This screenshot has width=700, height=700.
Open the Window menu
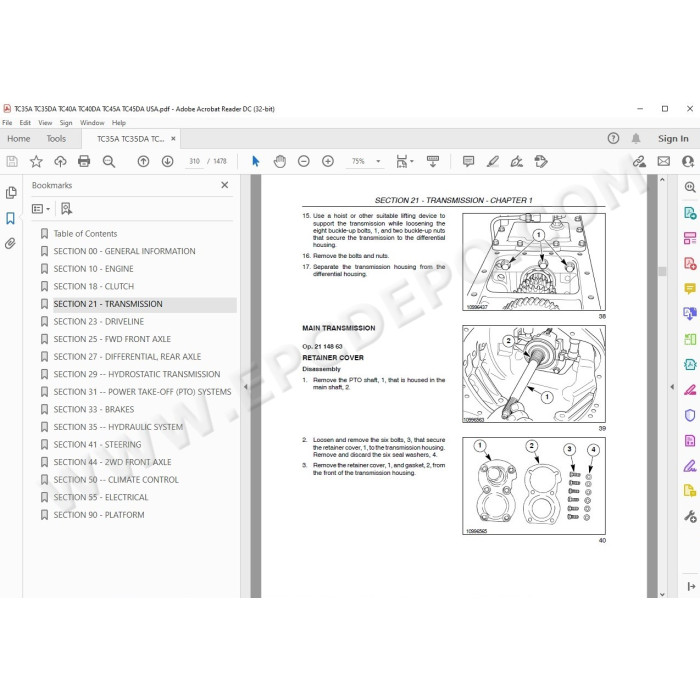coord(92,123)
